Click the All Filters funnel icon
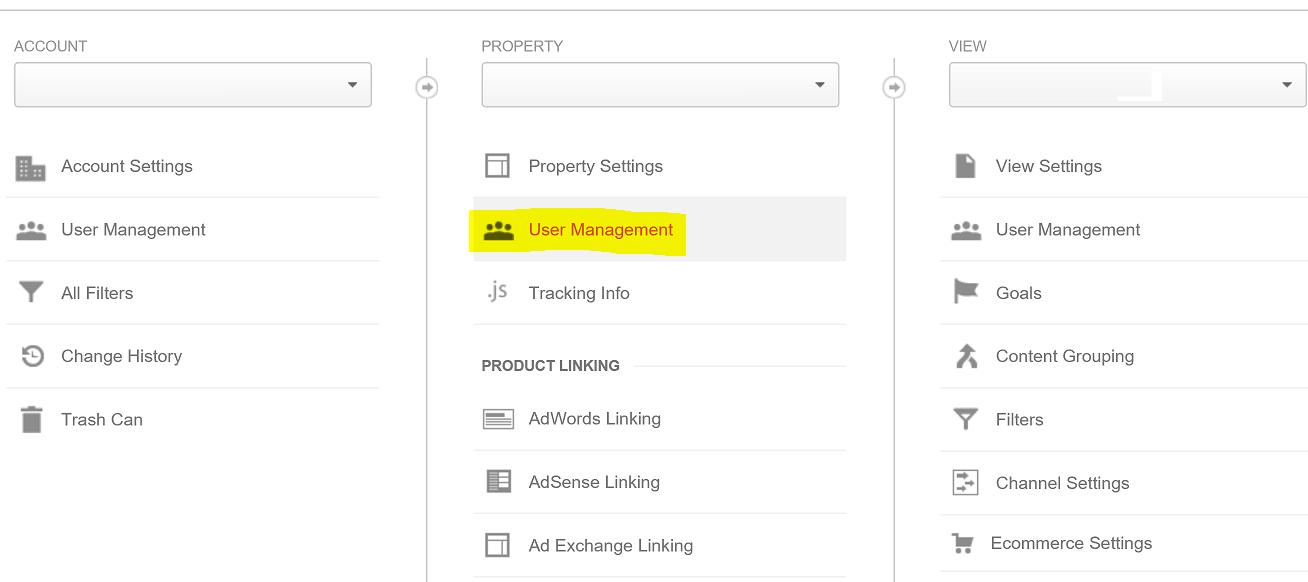The width and height of the screenshot is (1308, 582). [31, 293]
